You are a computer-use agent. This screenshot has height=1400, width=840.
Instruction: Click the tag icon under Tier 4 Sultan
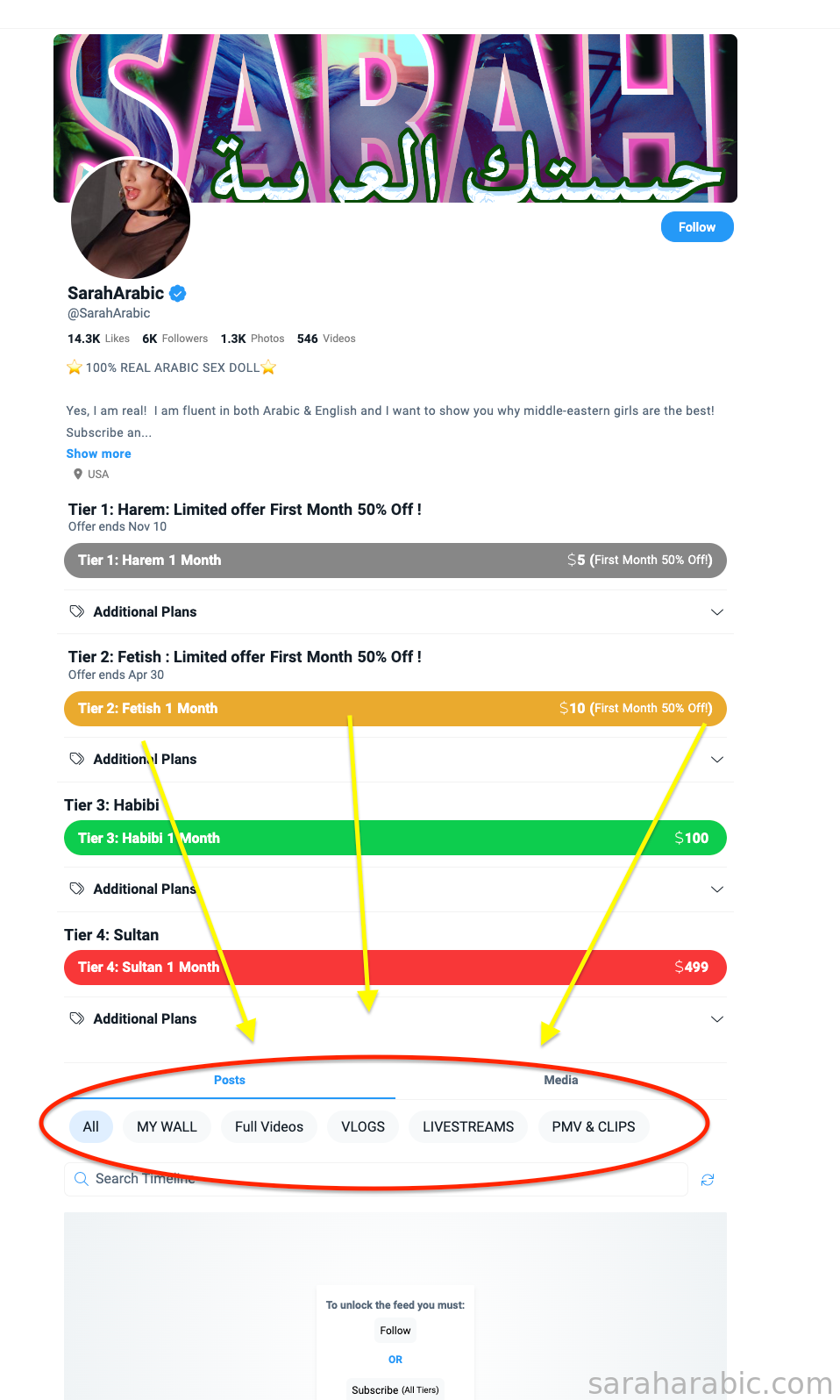[77, 1018]
